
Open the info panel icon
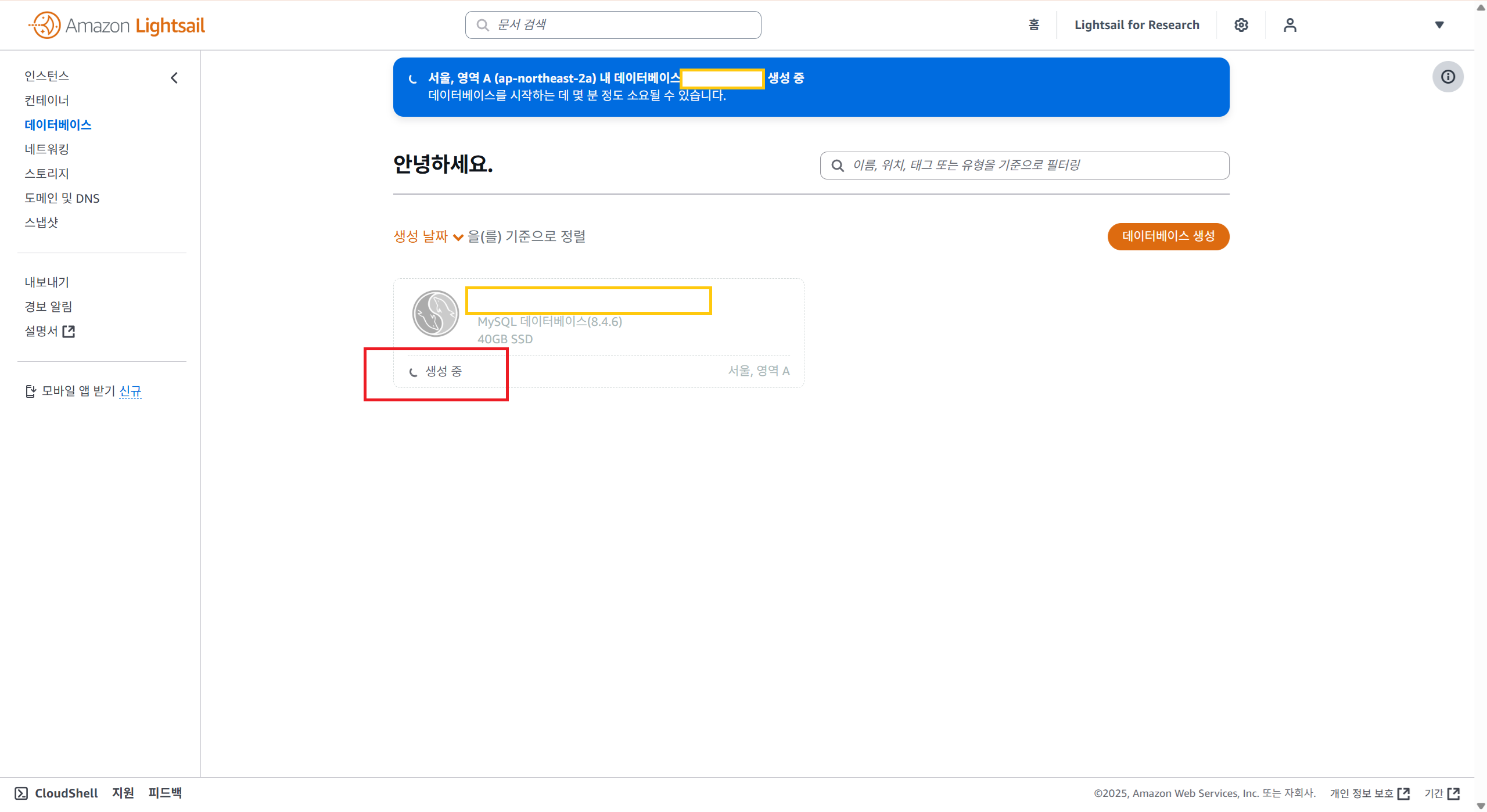[1448, 77]
